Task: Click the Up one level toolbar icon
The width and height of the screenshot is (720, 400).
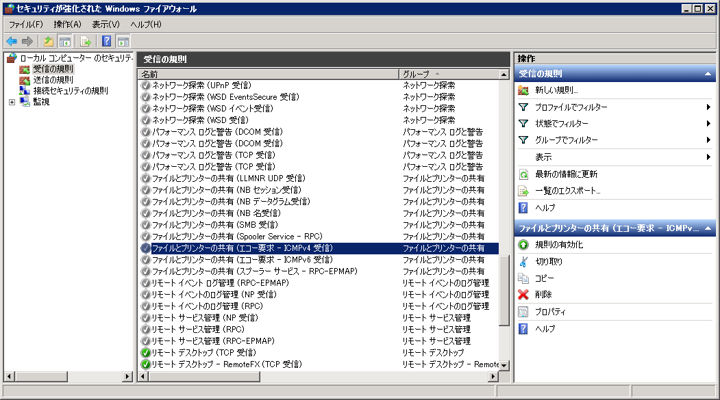Action: (48, 41)
